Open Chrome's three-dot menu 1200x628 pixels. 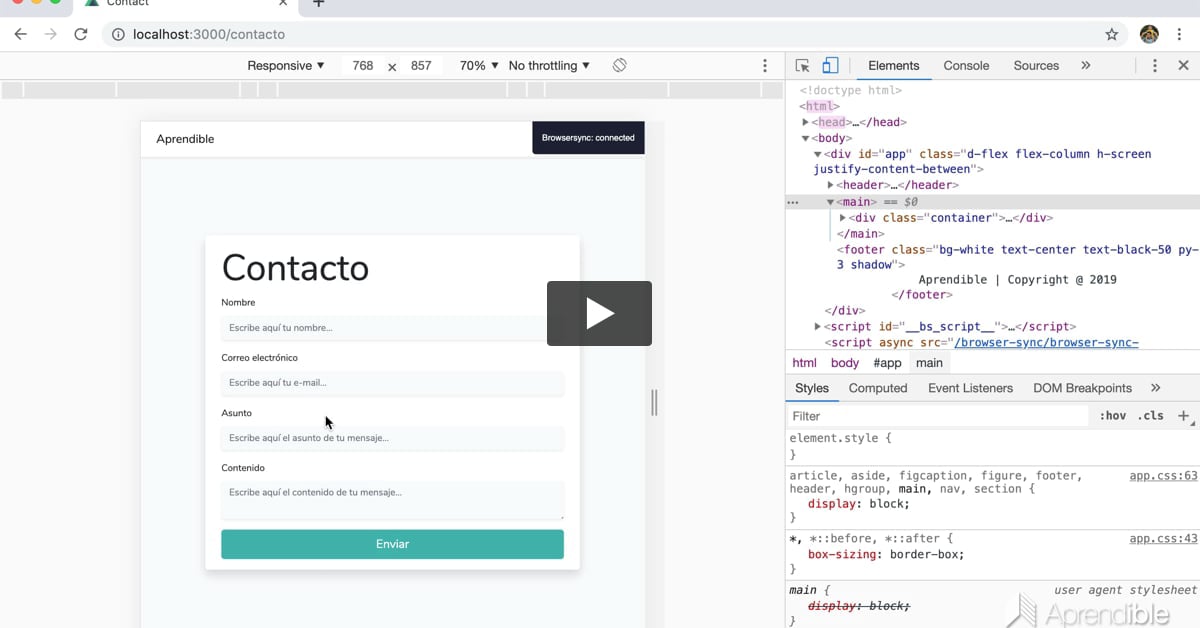coord(1180,34)
